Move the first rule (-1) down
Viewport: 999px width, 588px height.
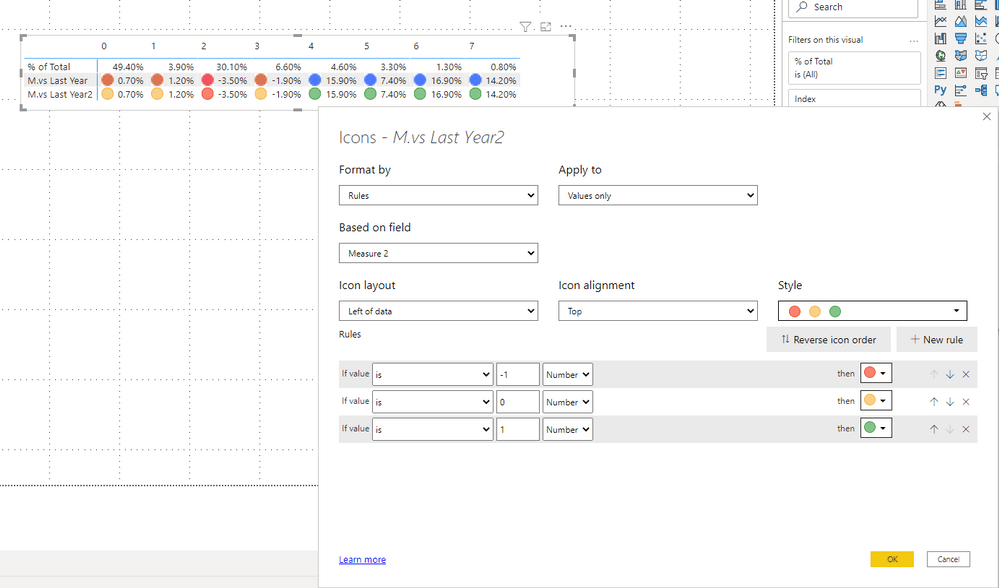click(x=950, y=374)
